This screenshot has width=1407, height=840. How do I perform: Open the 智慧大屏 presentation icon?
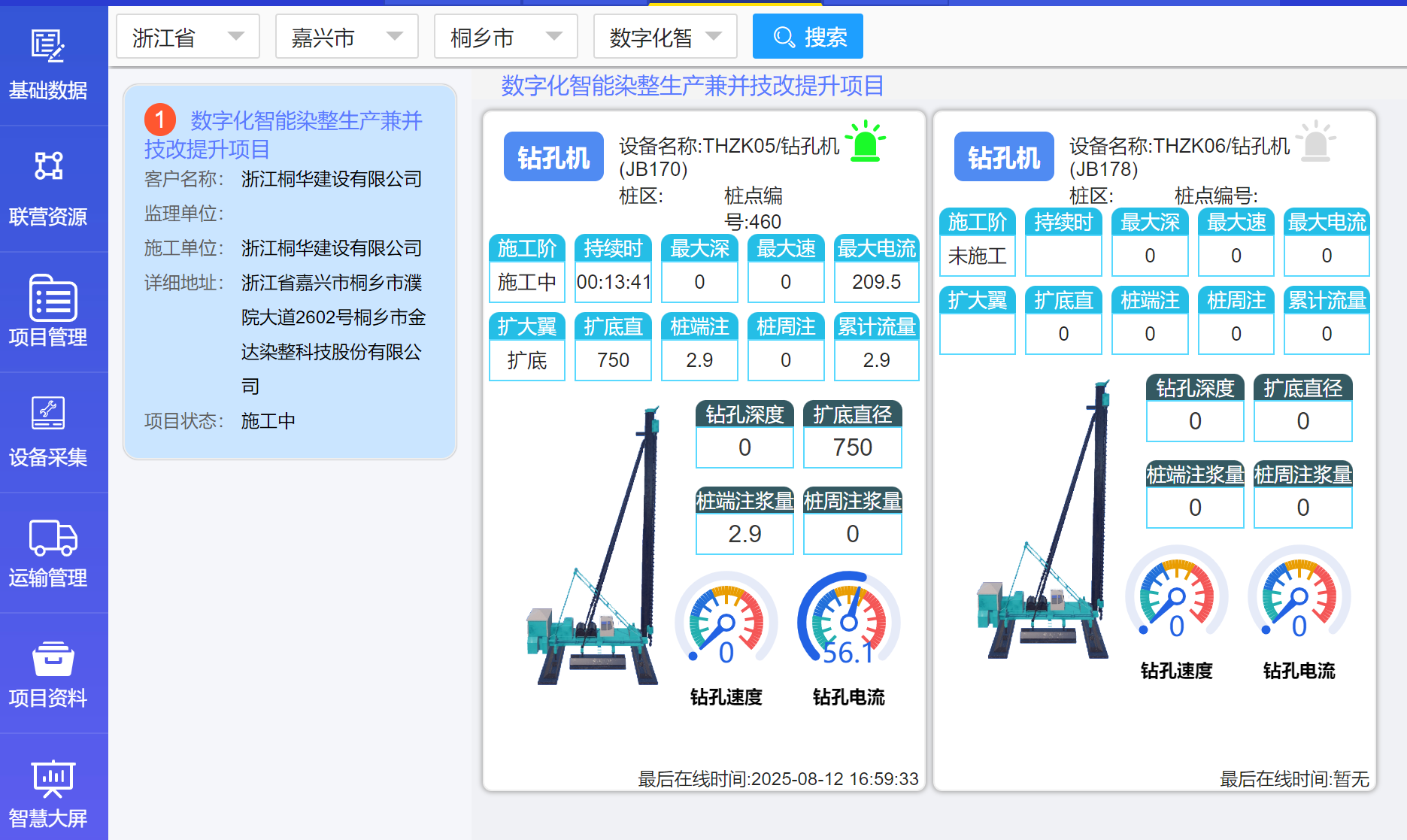(x=53, y=778)
